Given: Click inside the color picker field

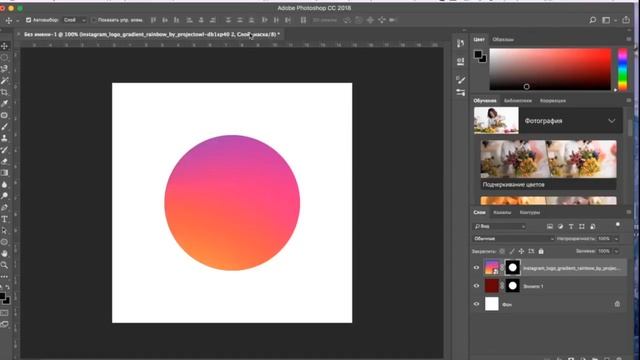Looking at the screenshot, I should (x=550, y=69).
